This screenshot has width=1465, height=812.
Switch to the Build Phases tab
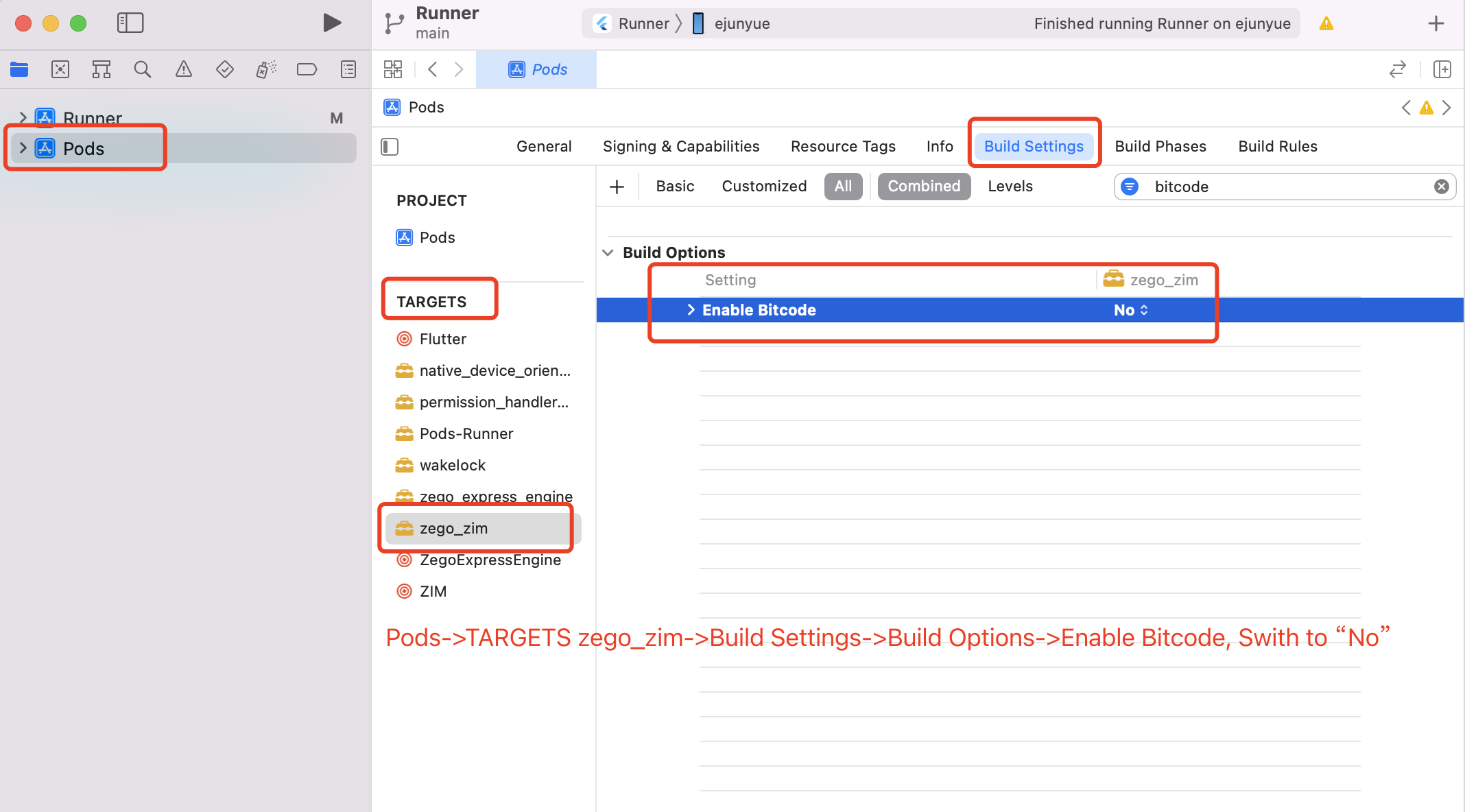point(1160,146)
